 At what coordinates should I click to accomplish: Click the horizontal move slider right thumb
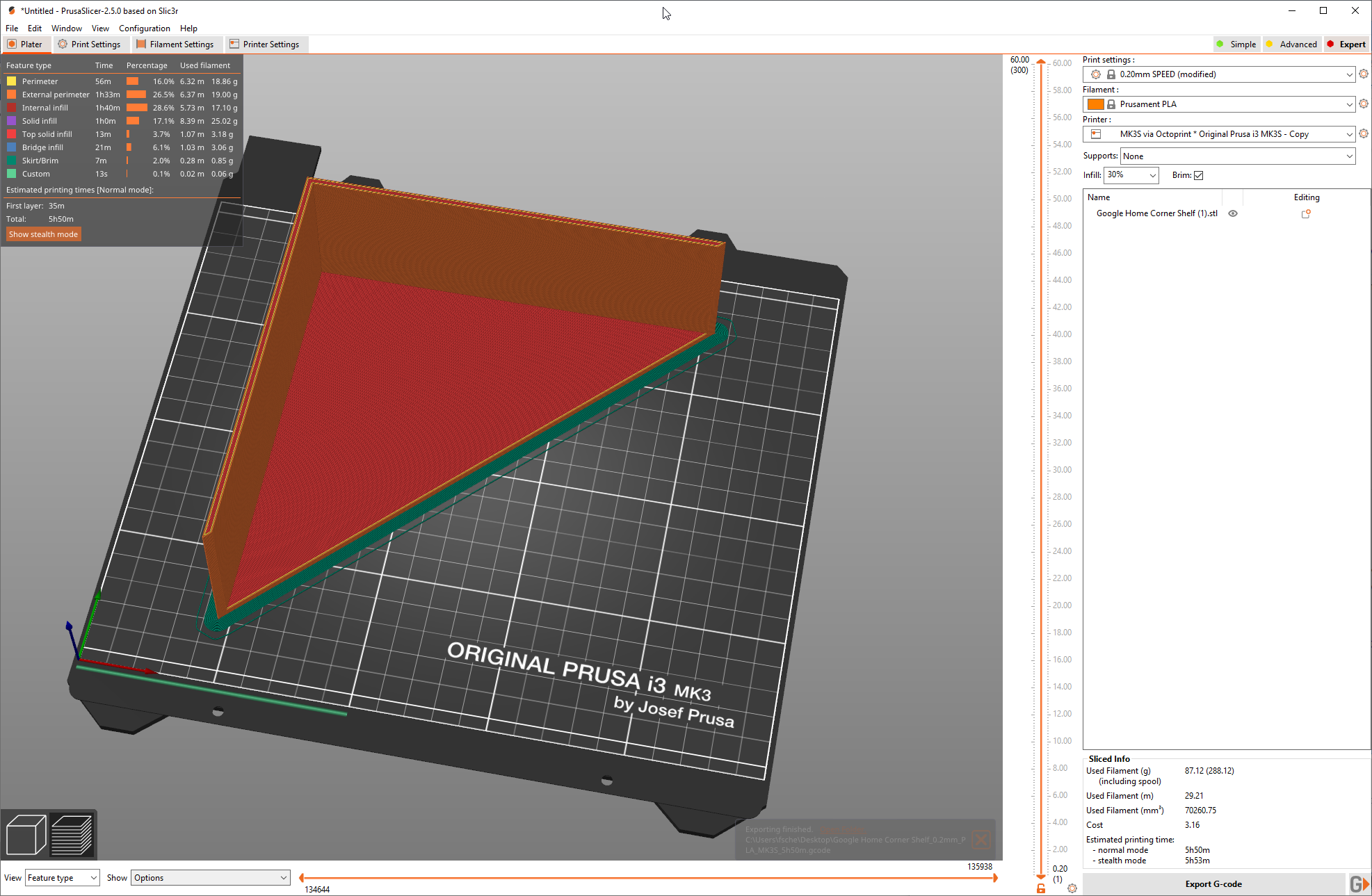point(995,878)
